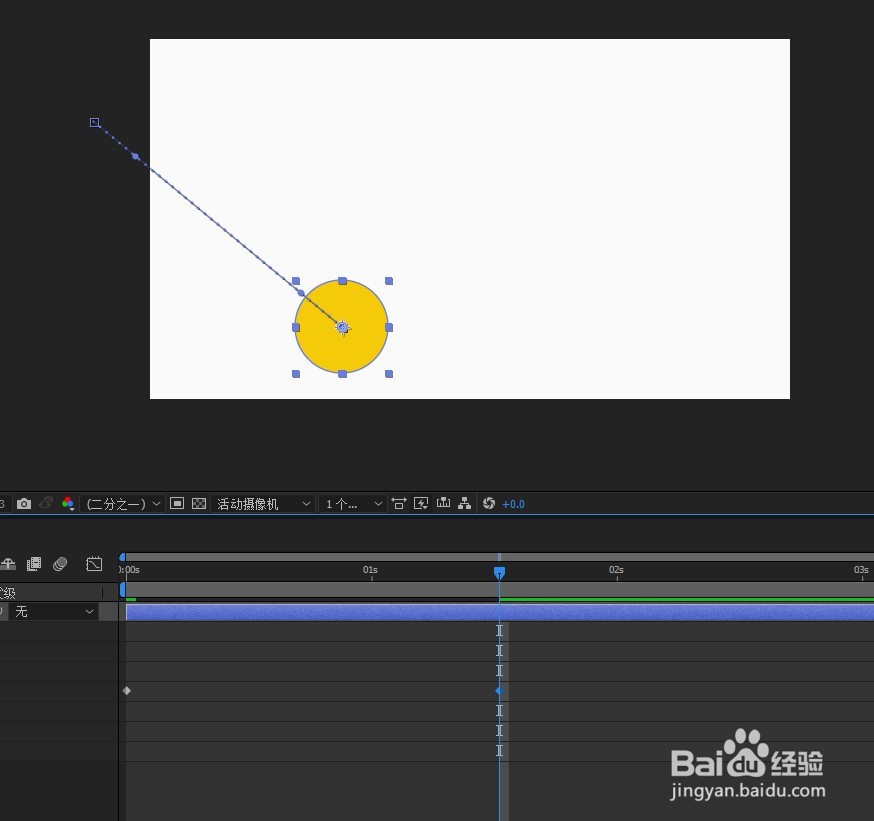874x821 pixels.
Task: Click the top-right corner handle of the circle
Action: click(x=389, y=281)
